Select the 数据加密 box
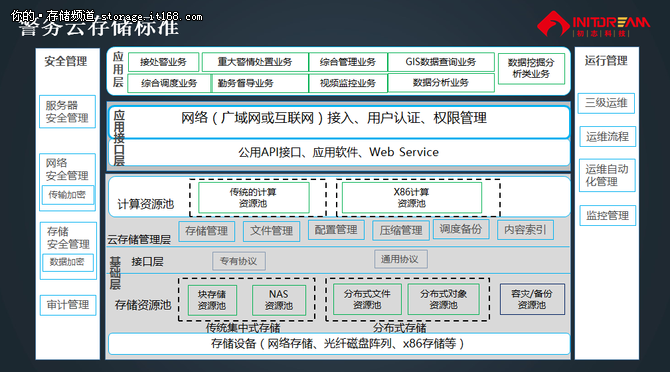The width and height of the screenshot is (670, 372). click(x=68, y=262)
